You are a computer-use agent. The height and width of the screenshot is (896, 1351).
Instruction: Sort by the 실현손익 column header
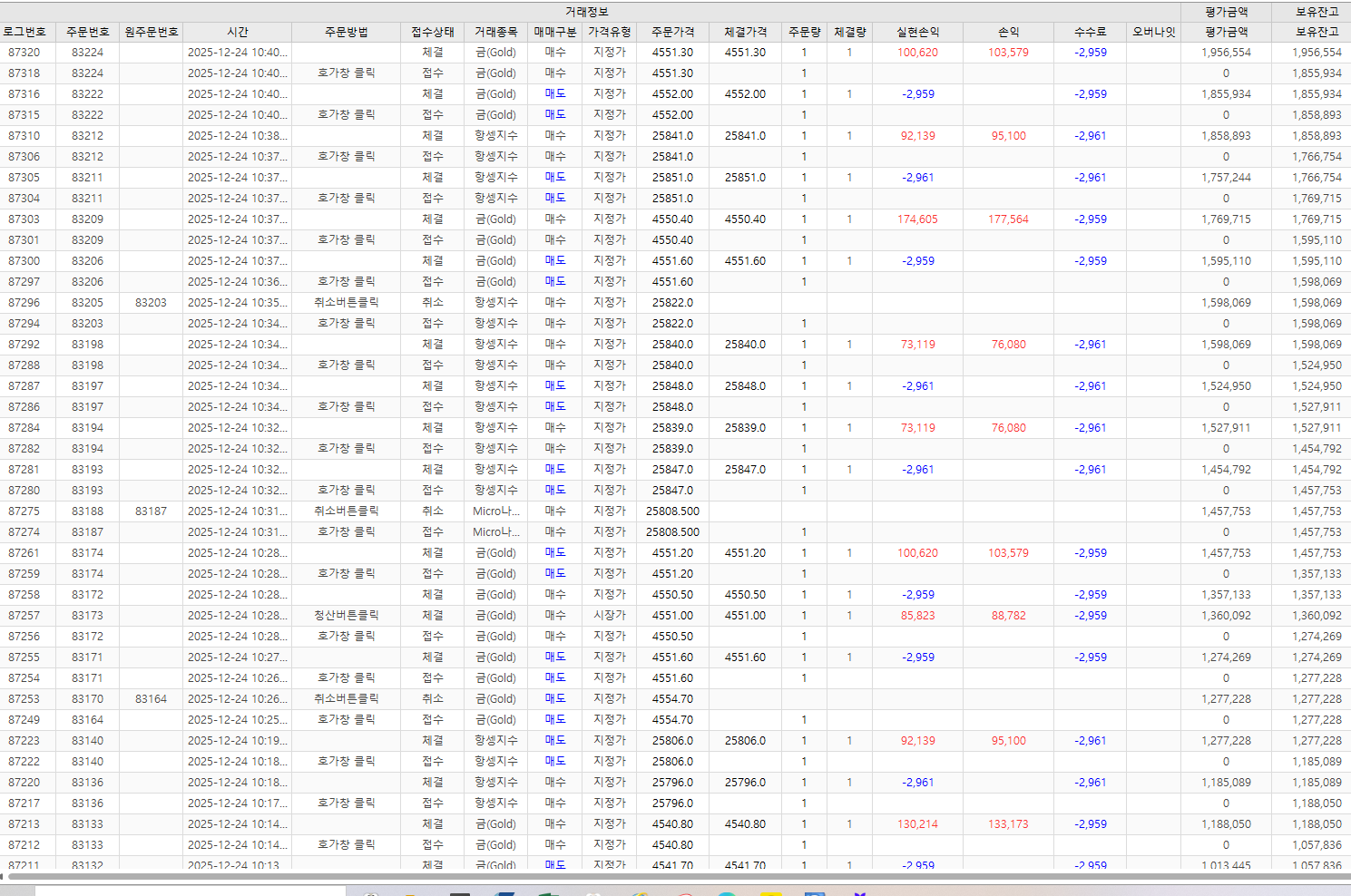[x=918, y=32]
